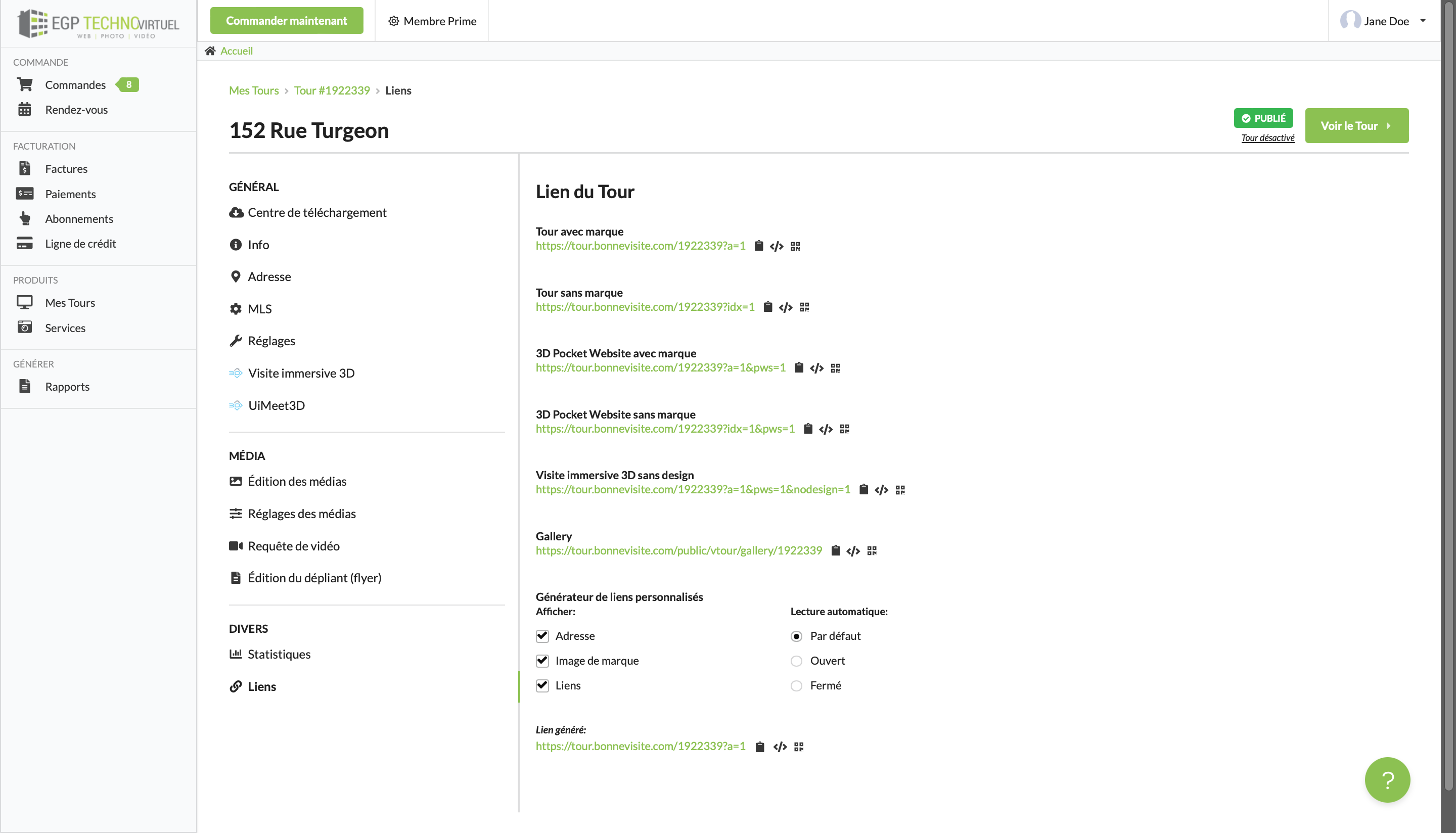Click the home icon beside Accueil
This screenshot has height=833, width=1456.
(x=210, y=51)
